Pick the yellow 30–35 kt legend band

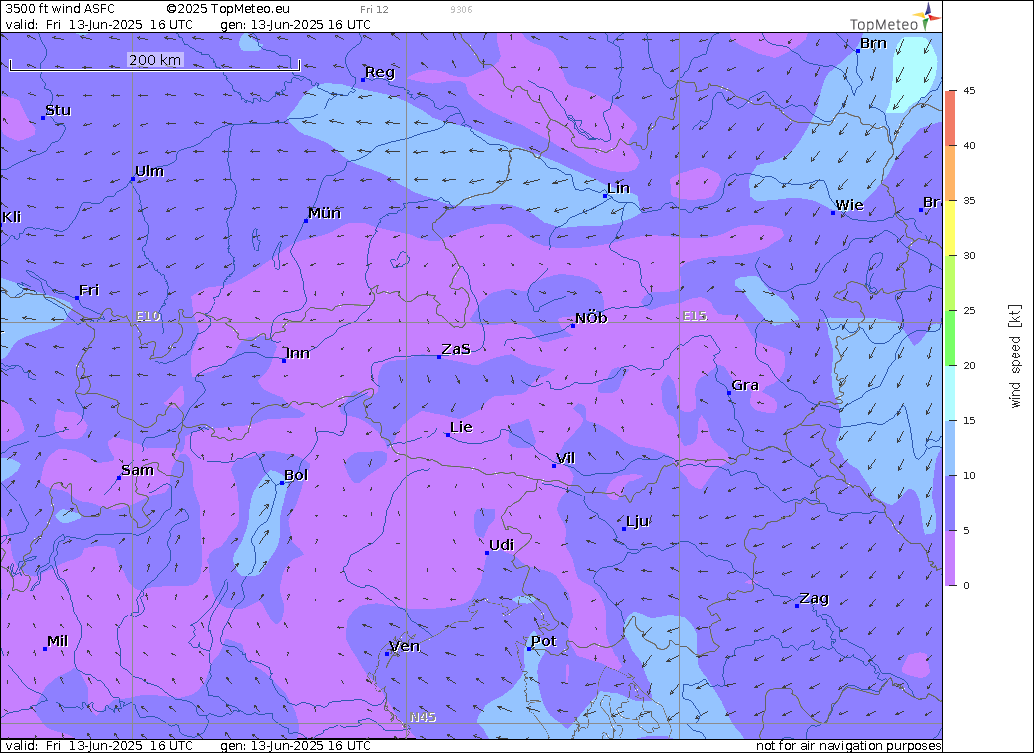[950, 228]
